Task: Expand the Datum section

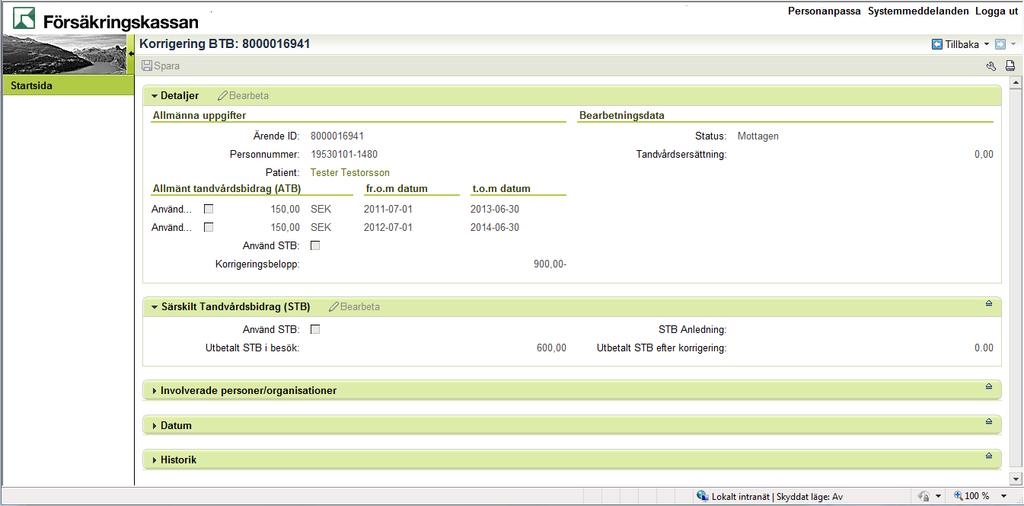Action: click(x=155, y=425)
